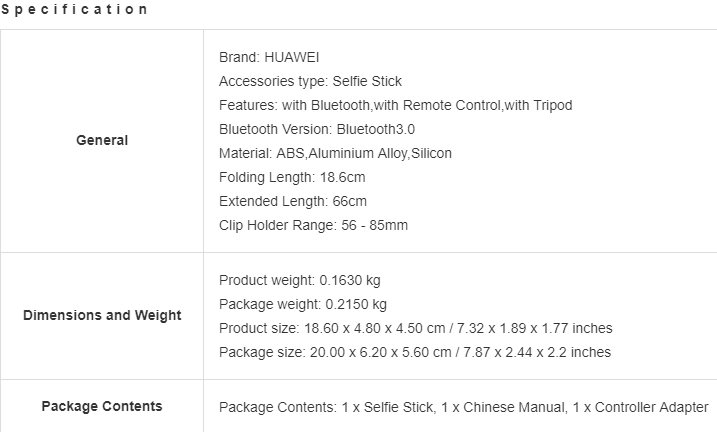The height and width of the screenshot is (432, 717).
Task: Click the Package size dimensions line
Action: coord(415,352)
